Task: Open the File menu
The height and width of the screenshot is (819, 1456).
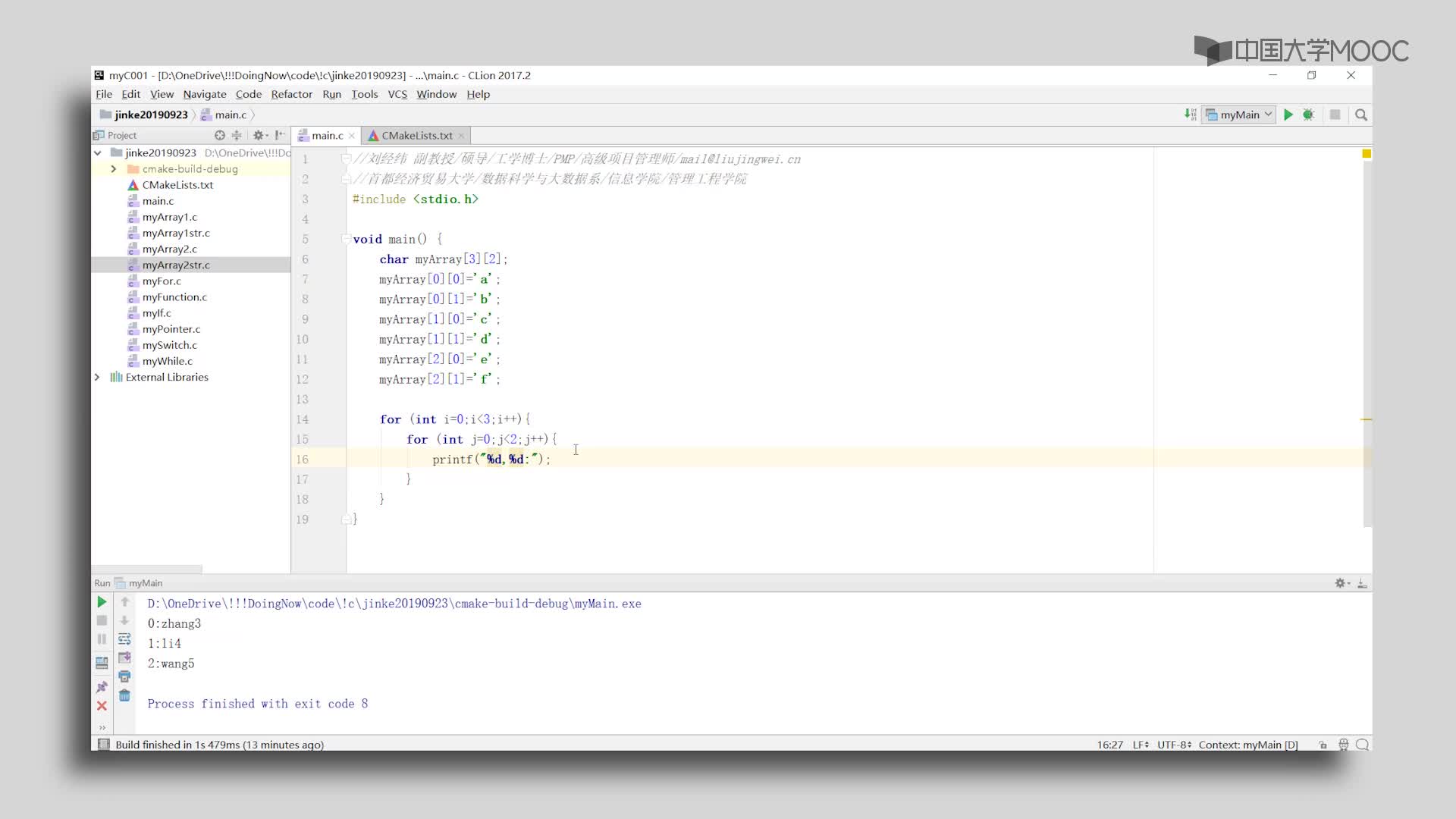Action: [104, 94]
